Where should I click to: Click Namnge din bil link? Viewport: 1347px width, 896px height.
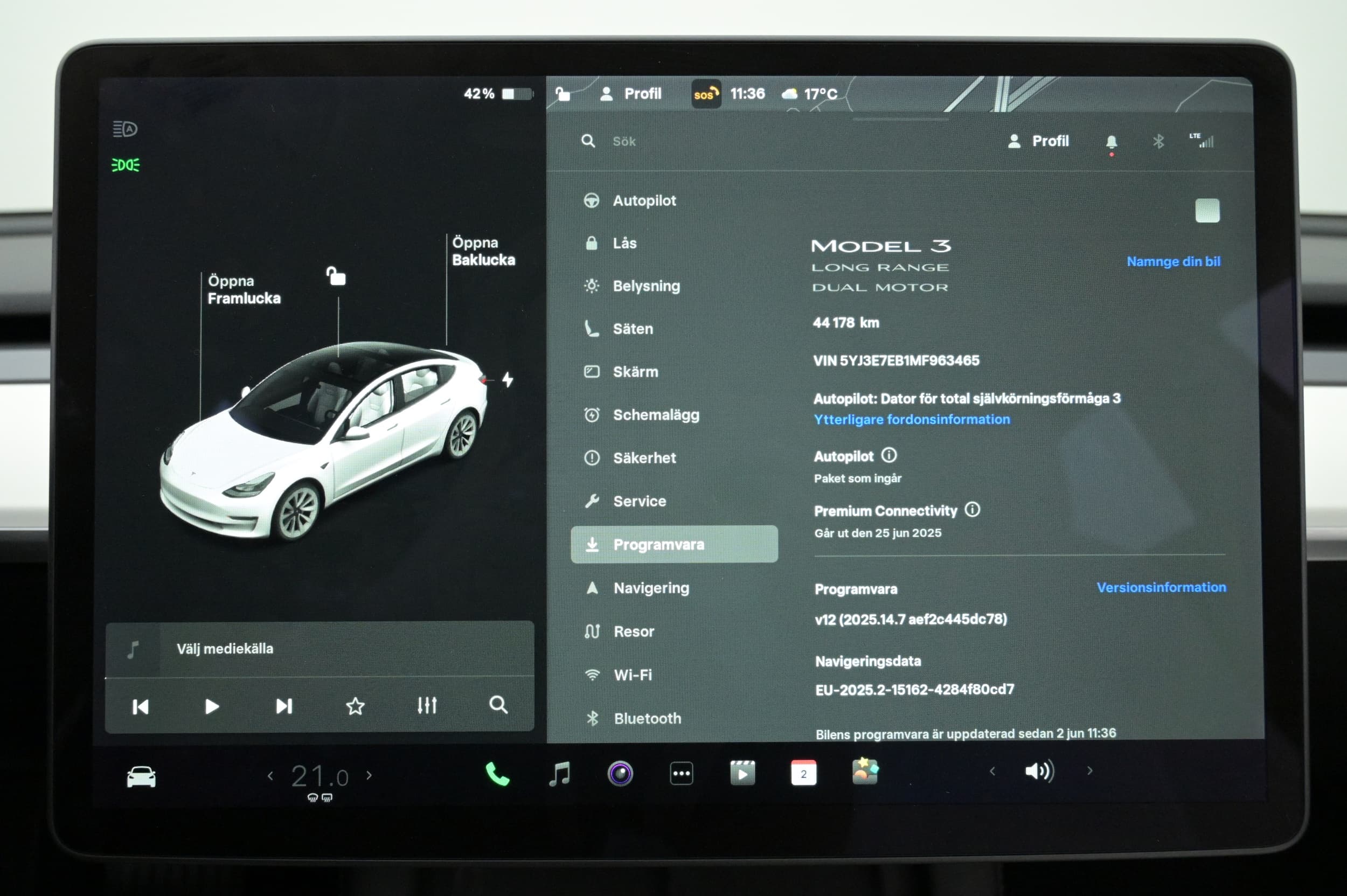pos(1174,262)
